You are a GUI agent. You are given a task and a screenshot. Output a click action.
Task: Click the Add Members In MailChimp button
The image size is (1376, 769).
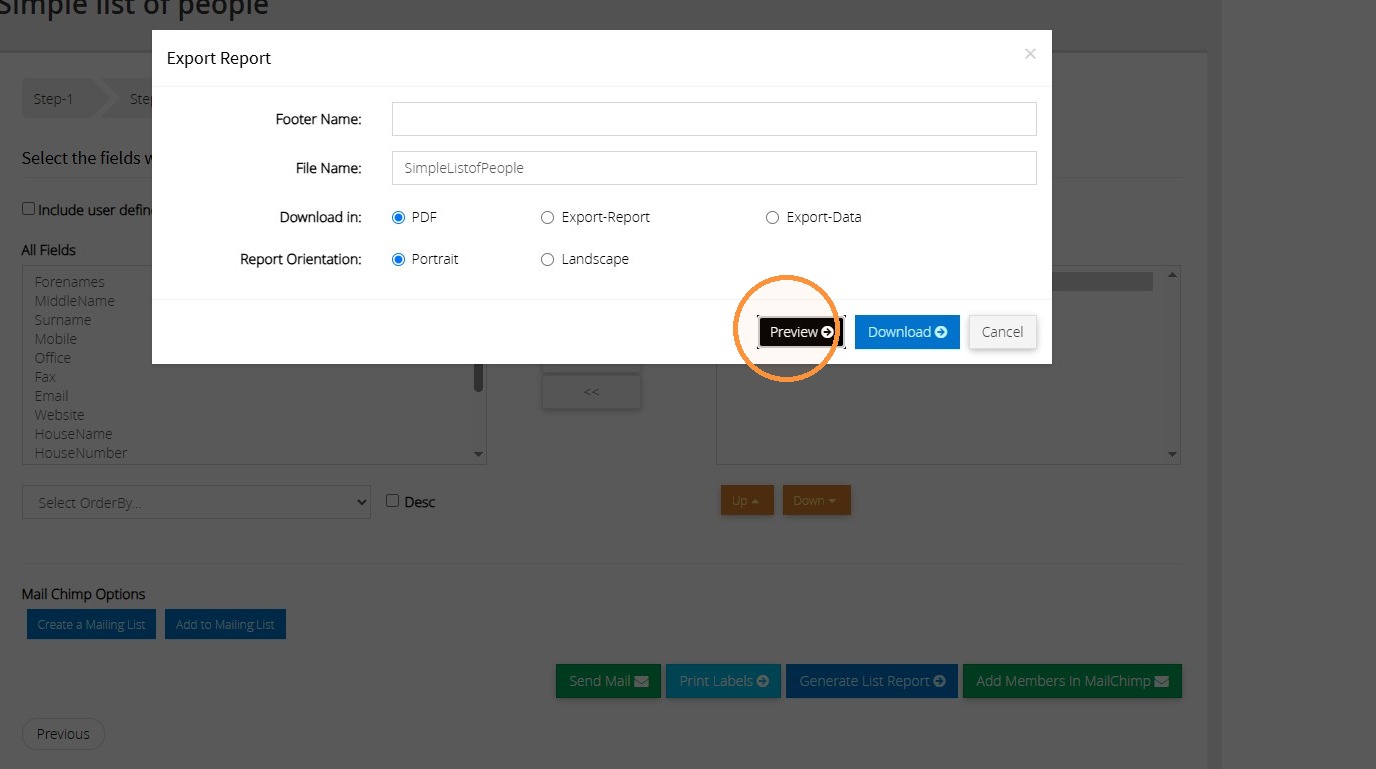click(x=1072, y=681)
